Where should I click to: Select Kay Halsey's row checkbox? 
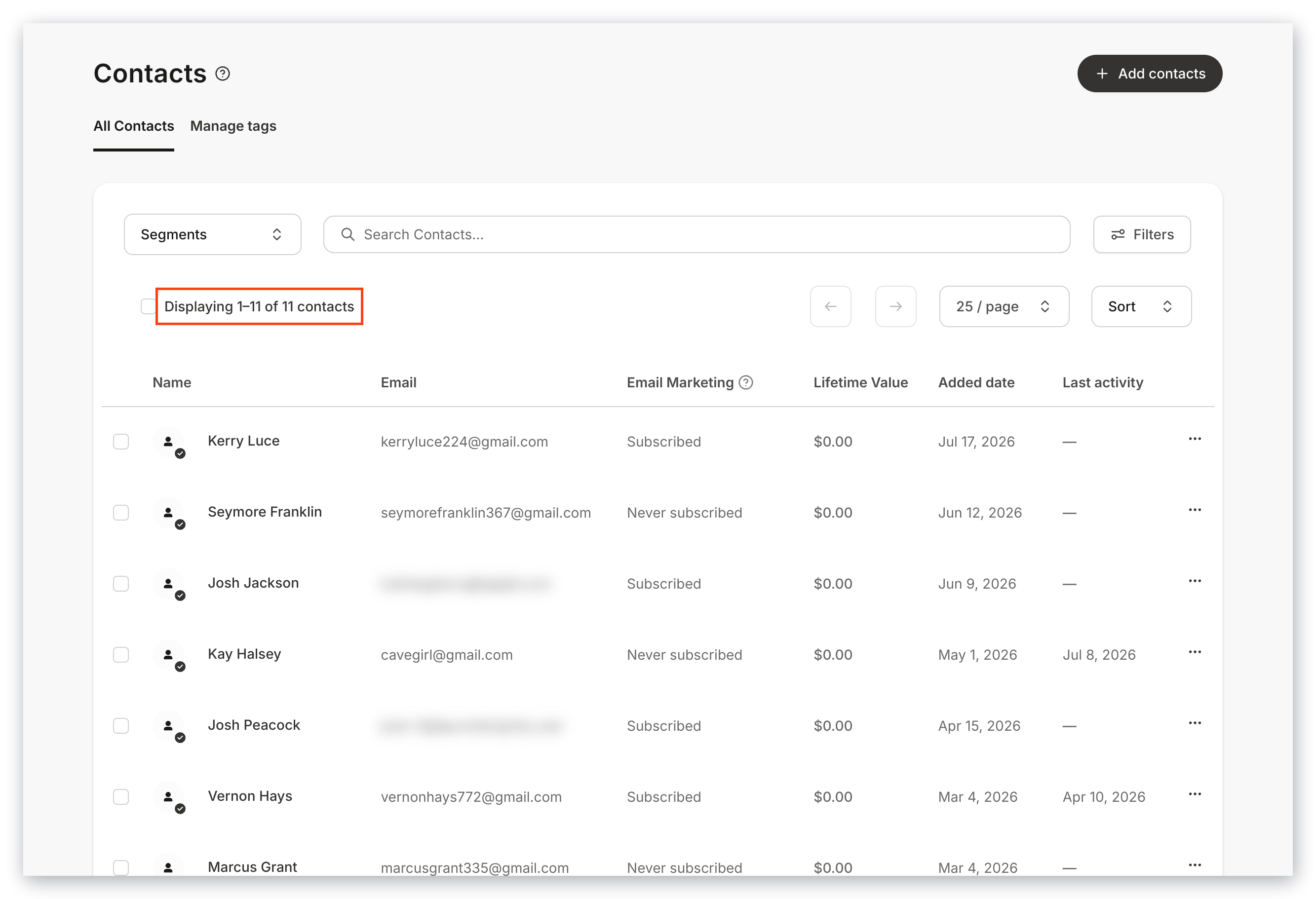coord(120,655)
